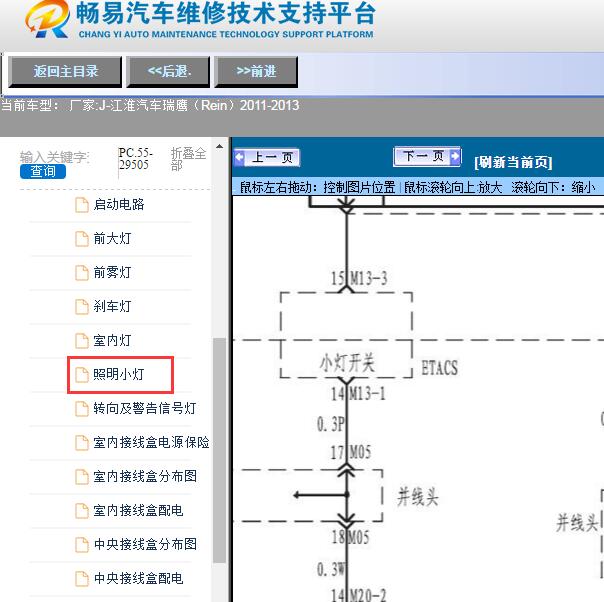Image resolution: width=604 pixels, height=602 pixels.
Task: Open the 室内接线盒分布图 entry
Action: tap(145, 476)
